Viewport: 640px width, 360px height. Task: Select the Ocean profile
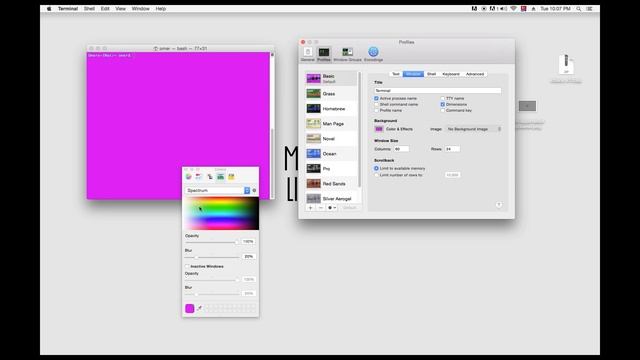tap(331, 154)
